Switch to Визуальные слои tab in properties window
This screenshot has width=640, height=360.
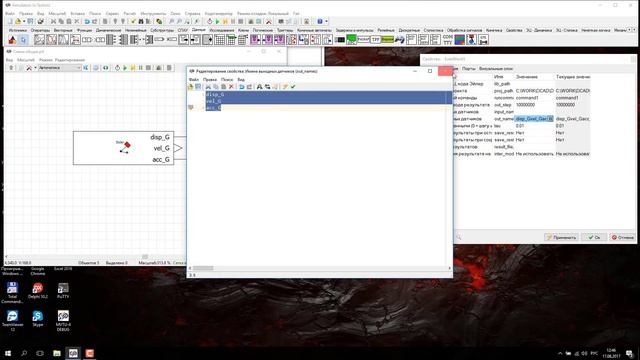click(x=496, y=69)
